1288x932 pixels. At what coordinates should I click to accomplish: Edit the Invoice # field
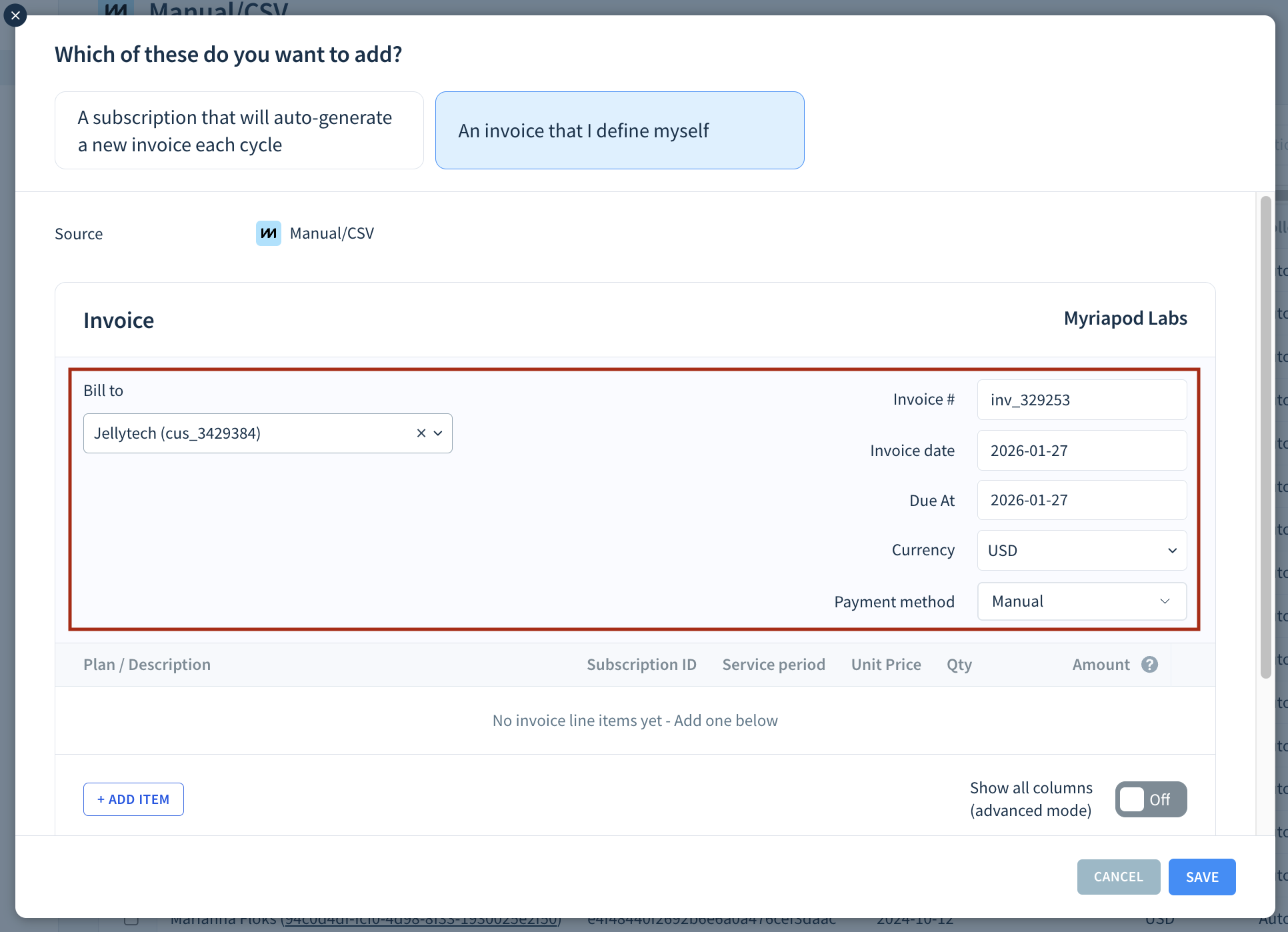1081,399
